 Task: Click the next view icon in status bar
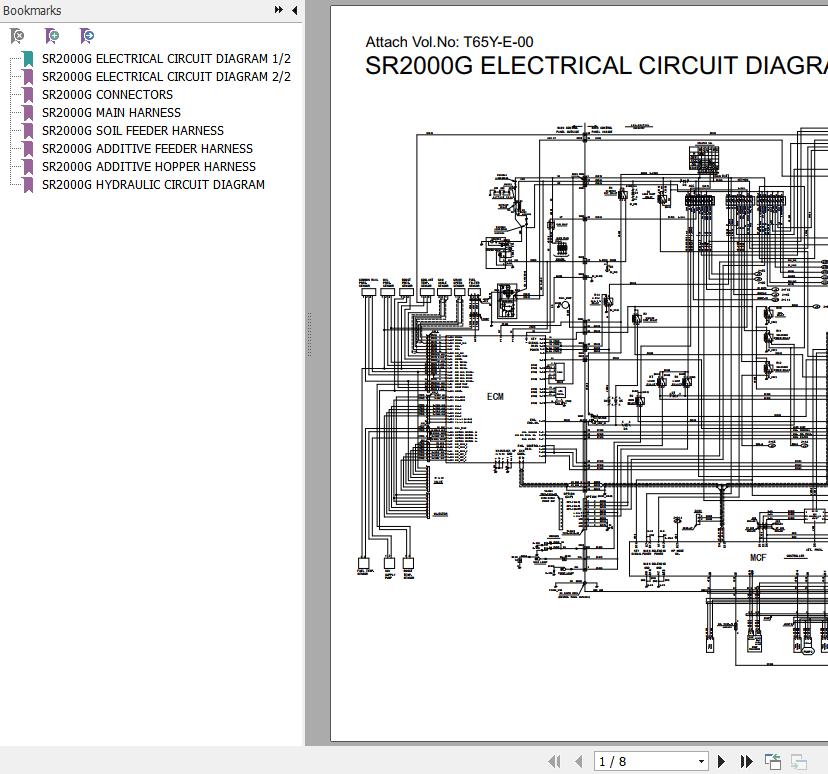coord(799,761)
